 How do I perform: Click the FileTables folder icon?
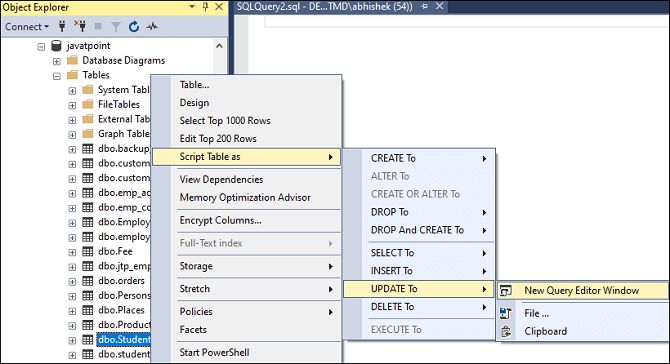(88, 104)
